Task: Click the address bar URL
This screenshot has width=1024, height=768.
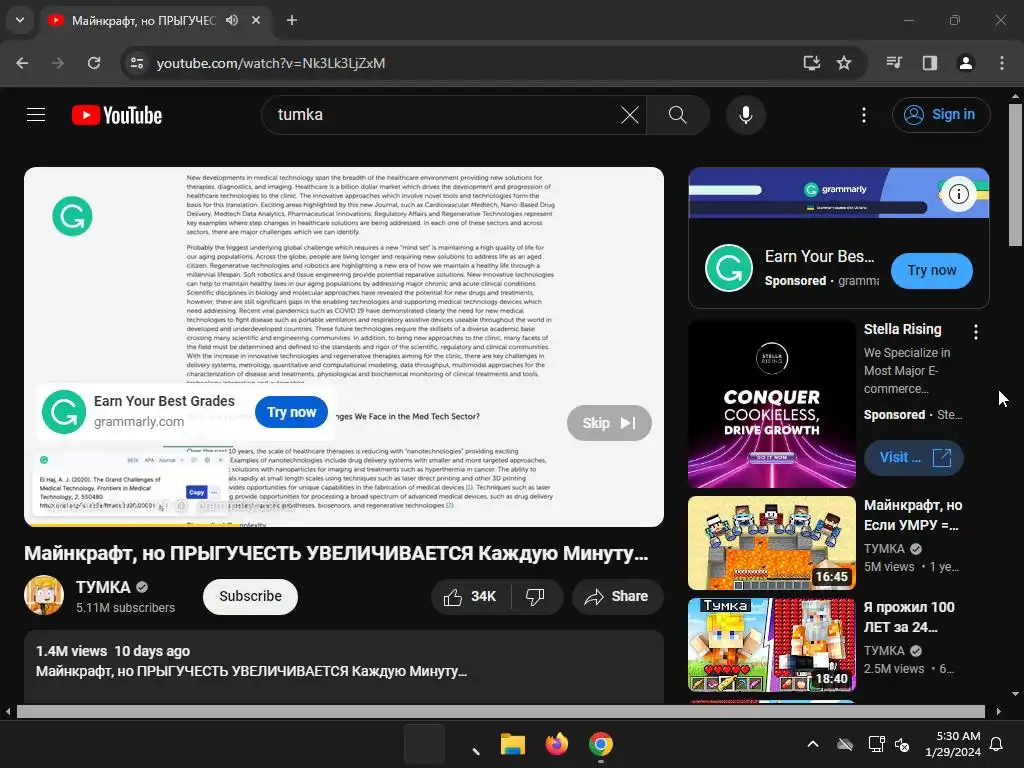Action: click(271, 63)
